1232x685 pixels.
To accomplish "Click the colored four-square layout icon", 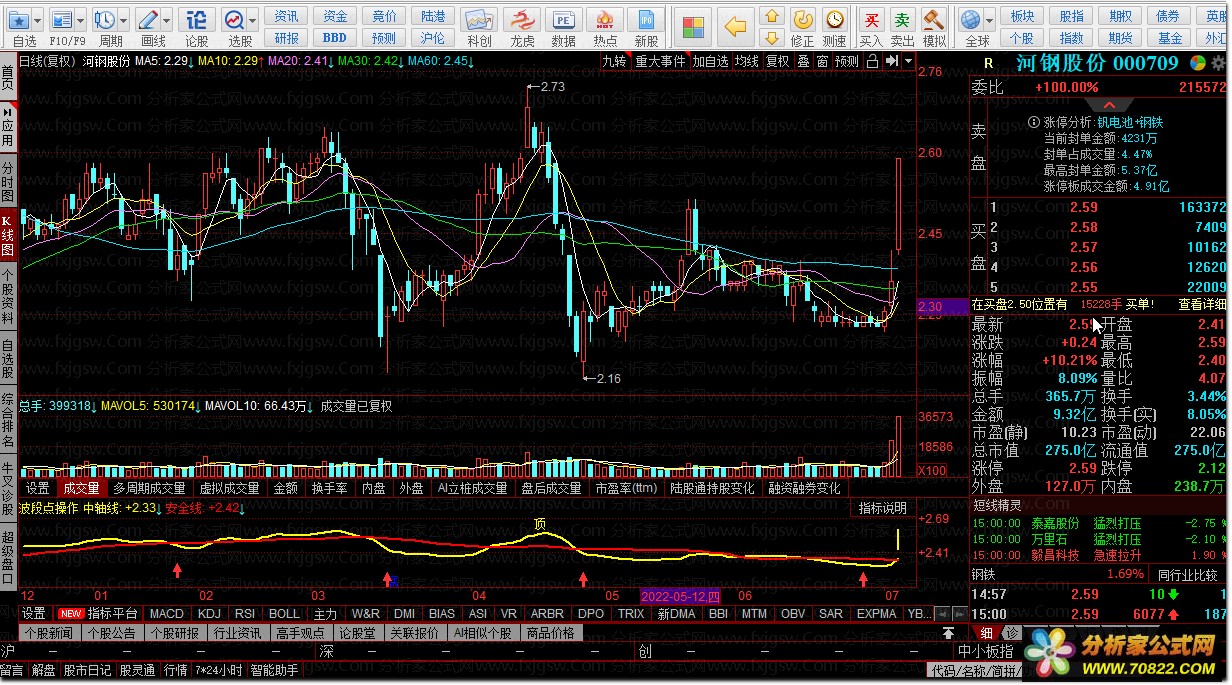I will tap(691, 25).
